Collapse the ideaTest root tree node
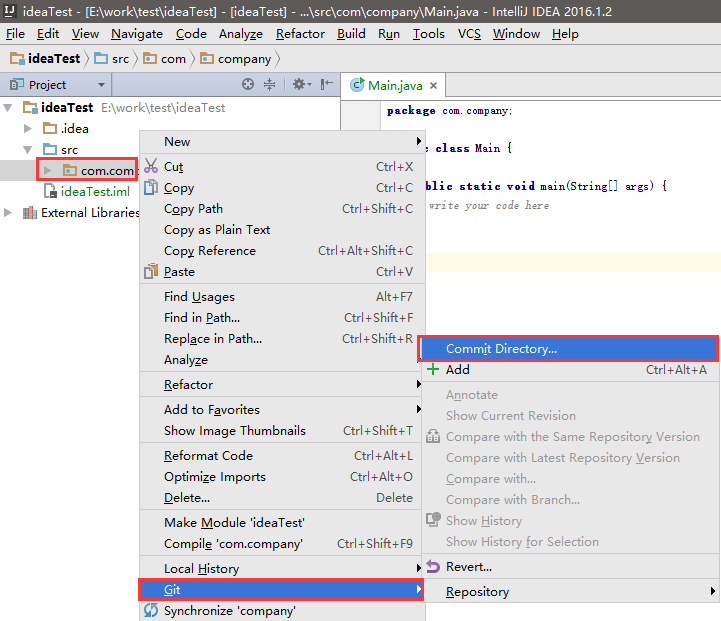Viewport: 721px width, 621px height. (x=10, y=108)
